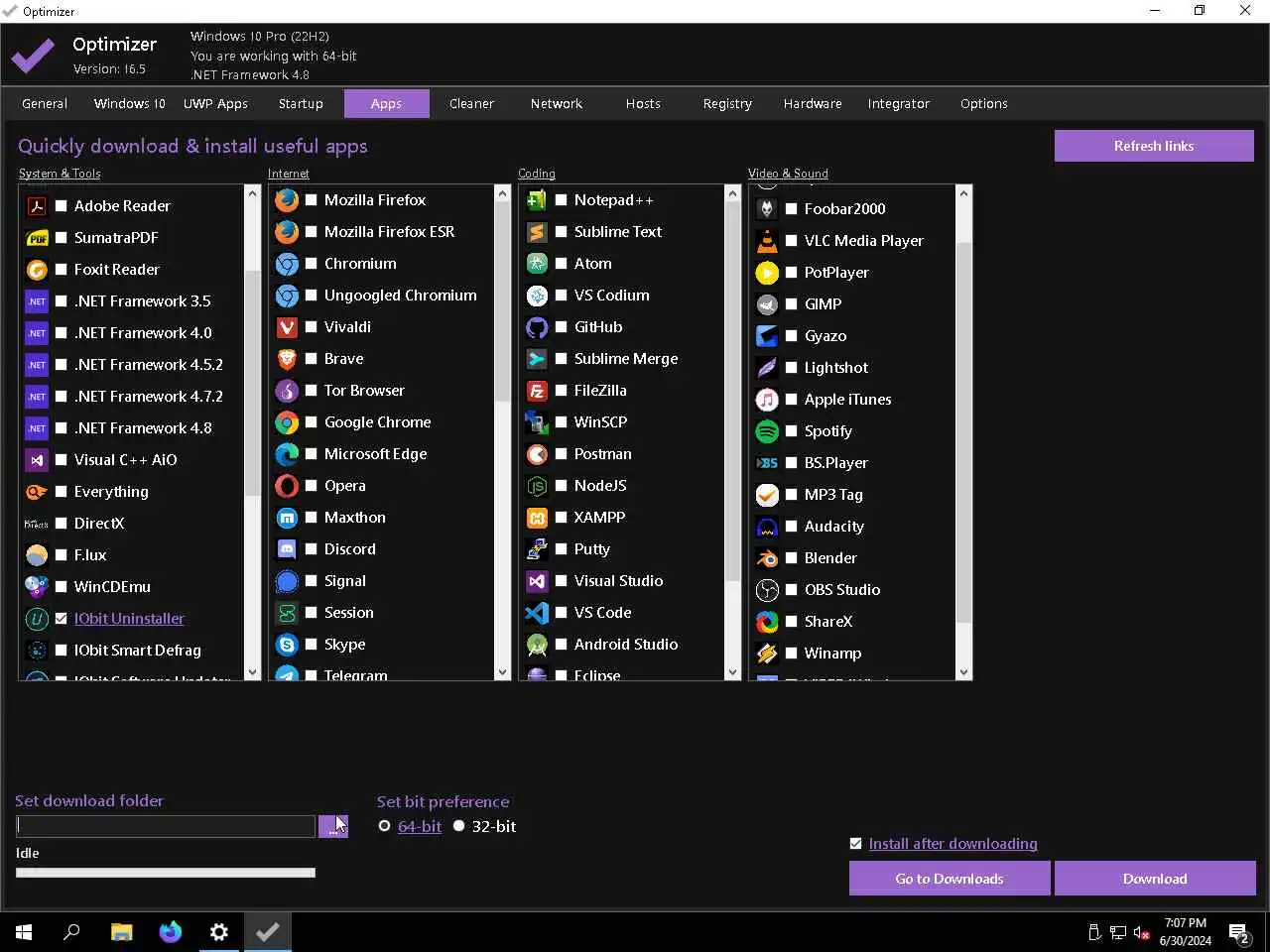Open the Startup tab
The image size is (1270, 952).
pos(301,103)
